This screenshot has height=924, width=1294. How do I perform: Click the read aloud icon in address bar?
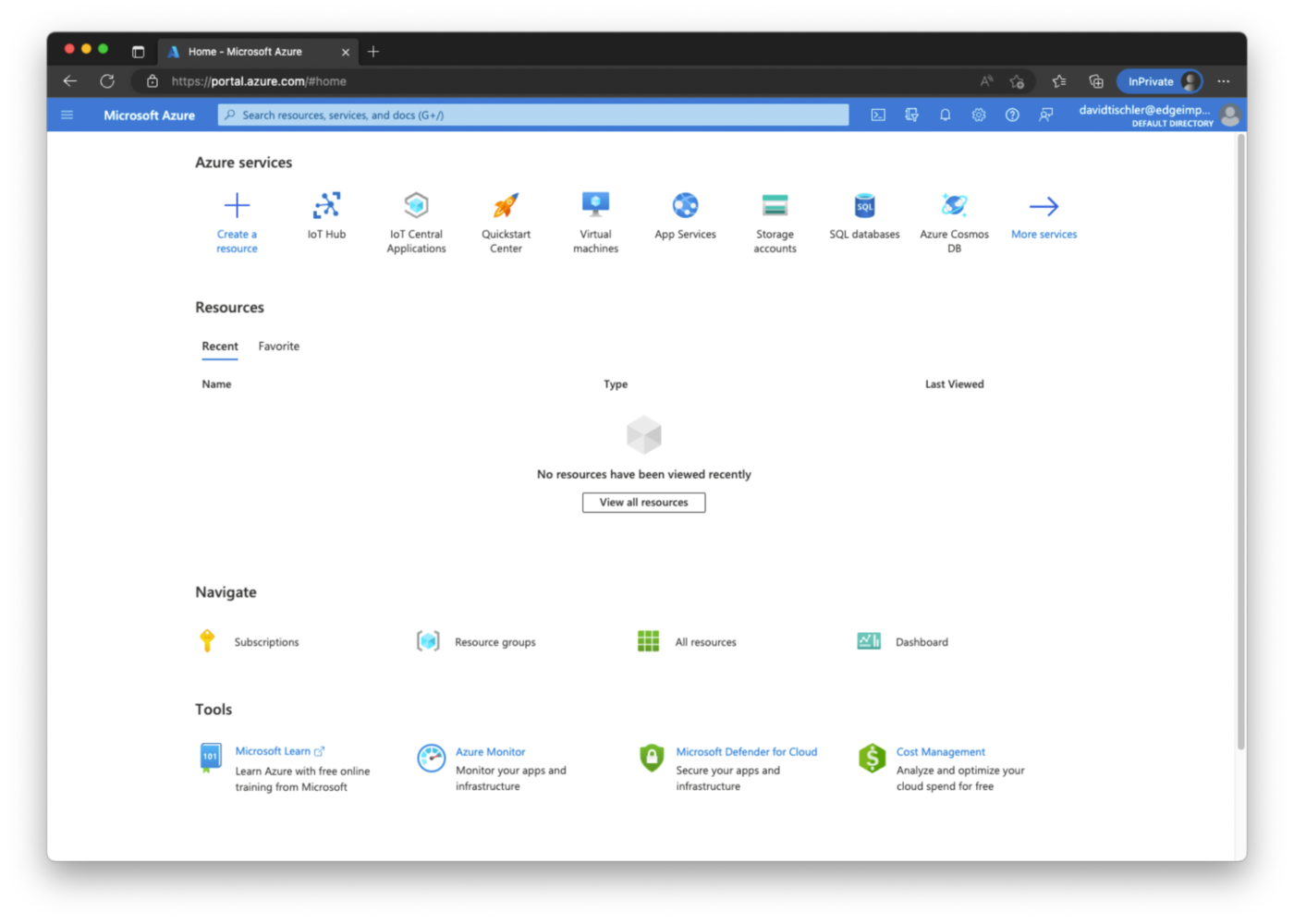tap(986, 81)
